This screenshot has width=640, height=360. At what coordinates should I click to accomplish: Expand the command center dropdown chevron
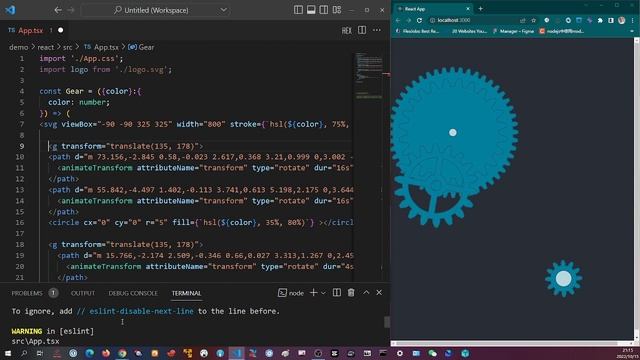tap(224, 10)
